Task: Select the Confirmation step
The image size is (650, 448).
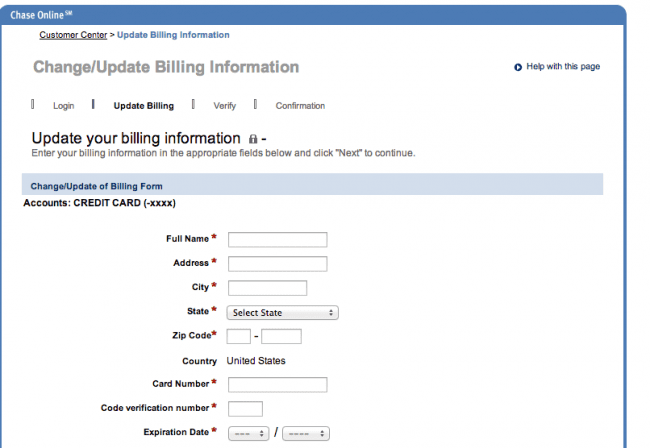Action: tap(300, 106)
